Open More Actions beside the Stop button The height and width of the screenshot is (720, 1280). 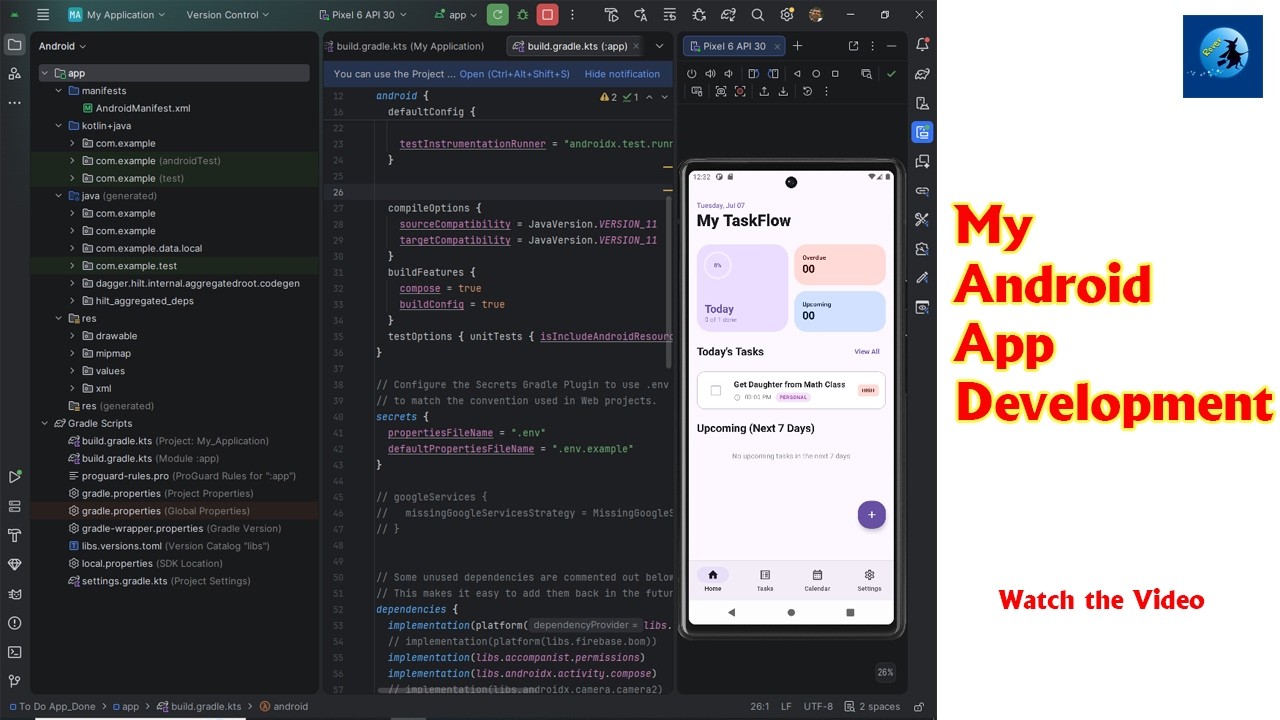click(572, 15)
